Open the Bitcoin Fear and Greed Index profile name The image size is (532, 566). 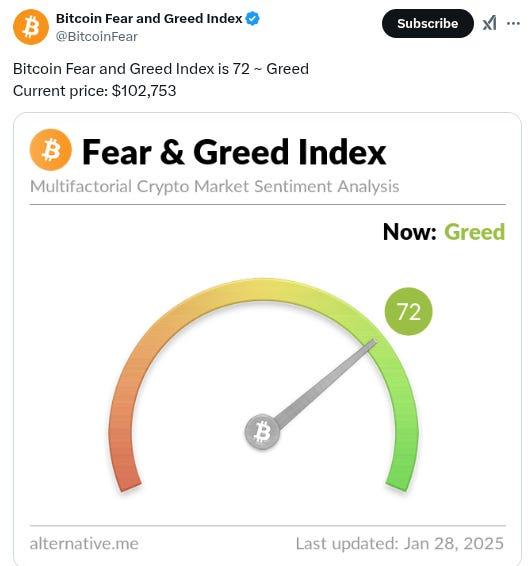click(149, 18)
